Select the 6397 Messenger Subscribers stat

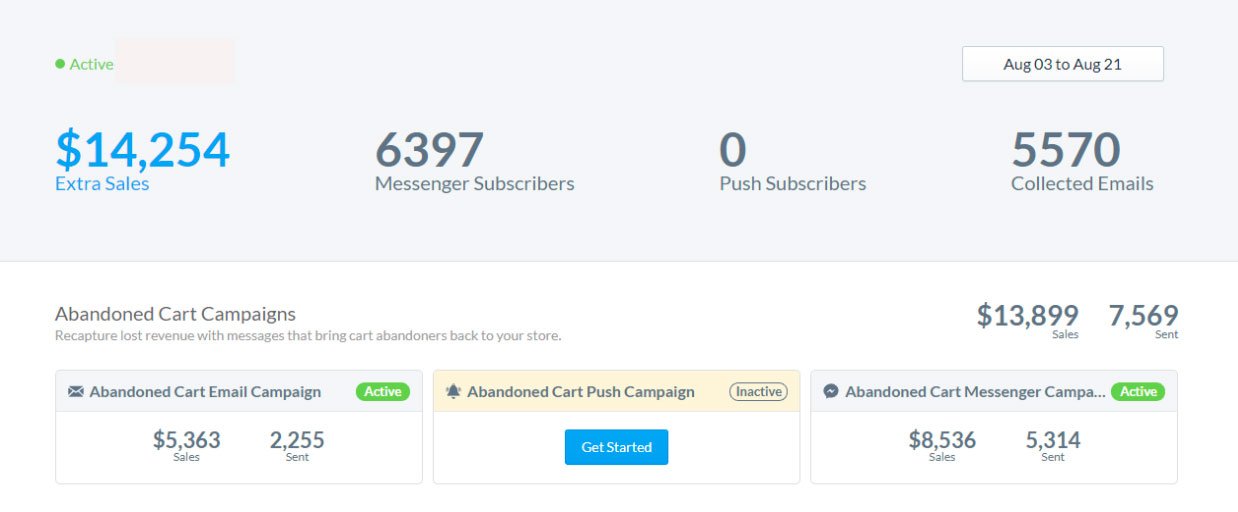coord(474,160)
